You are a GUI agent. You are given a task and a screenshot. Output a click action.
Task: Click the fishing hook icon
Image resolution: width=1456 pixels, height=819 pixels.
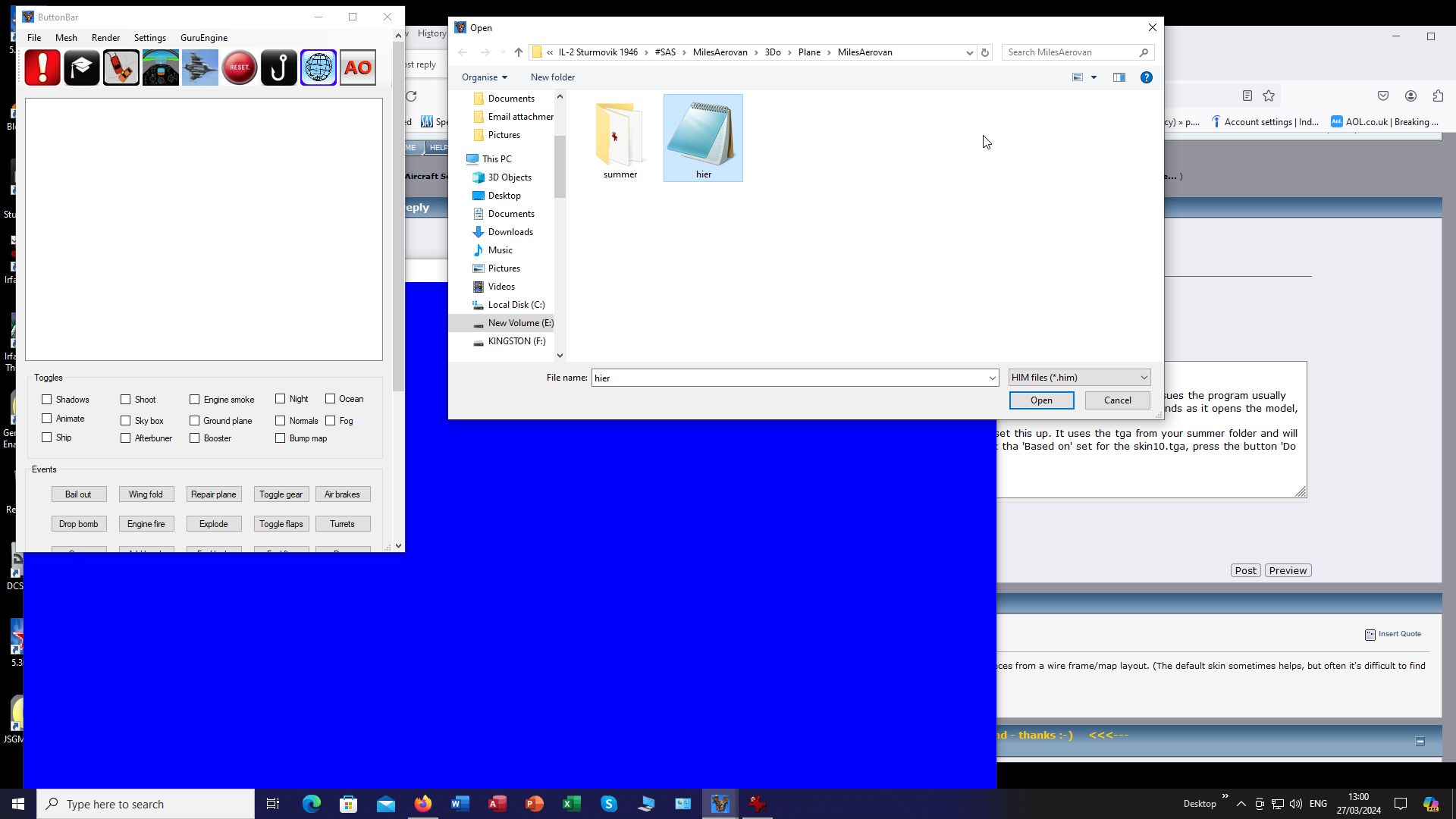click(279, 67)
